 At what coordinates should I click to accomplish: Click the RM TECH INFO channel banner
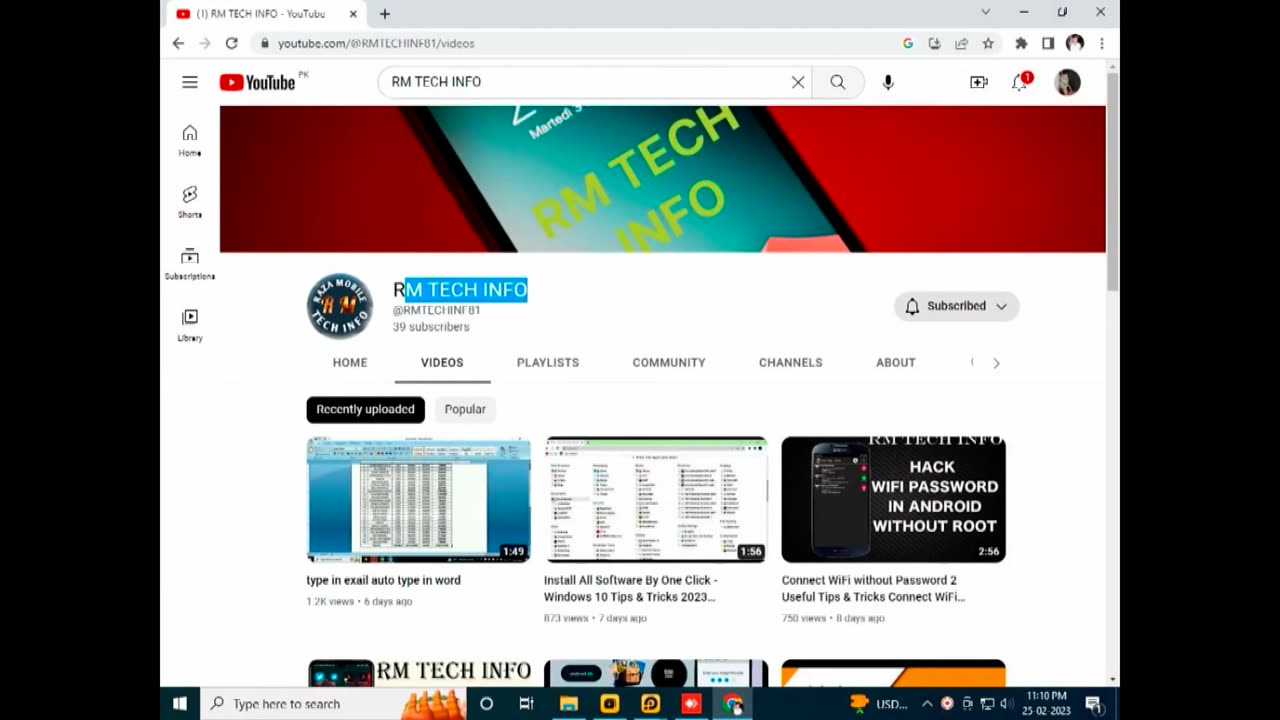(663, 179)
